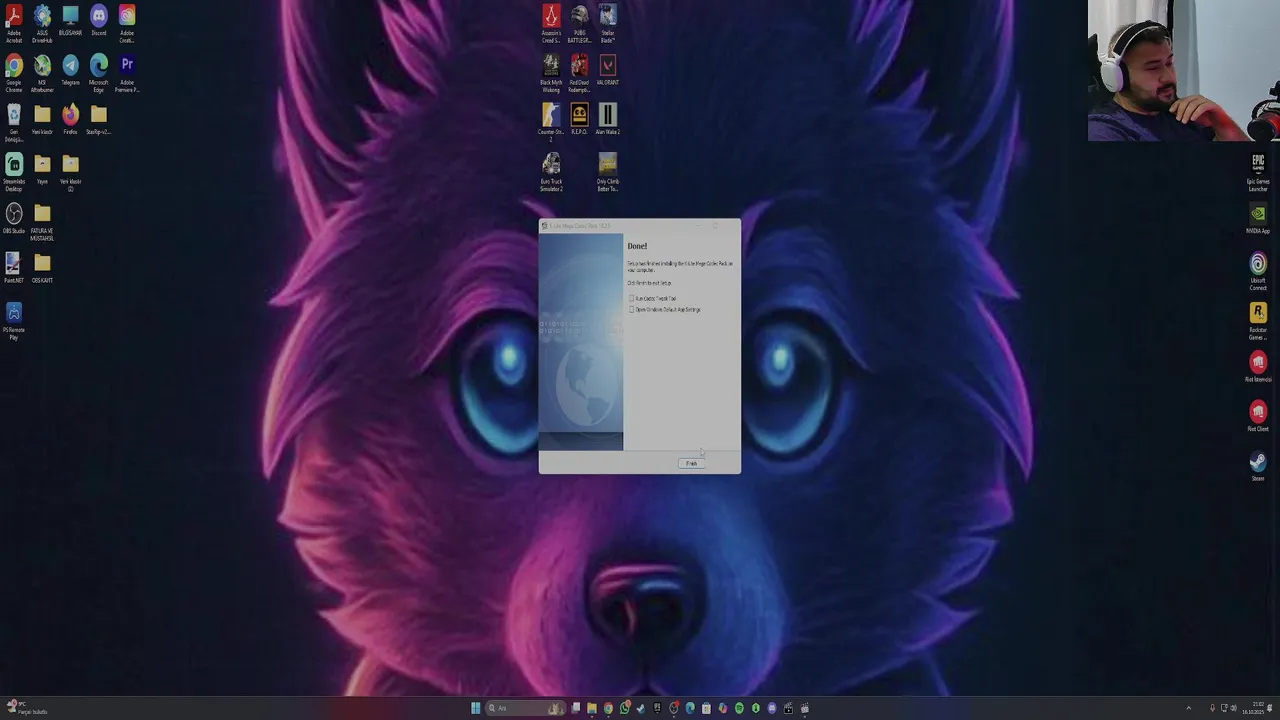Launch the Counter-Strike 2 shortcut

tap(551, 122)
